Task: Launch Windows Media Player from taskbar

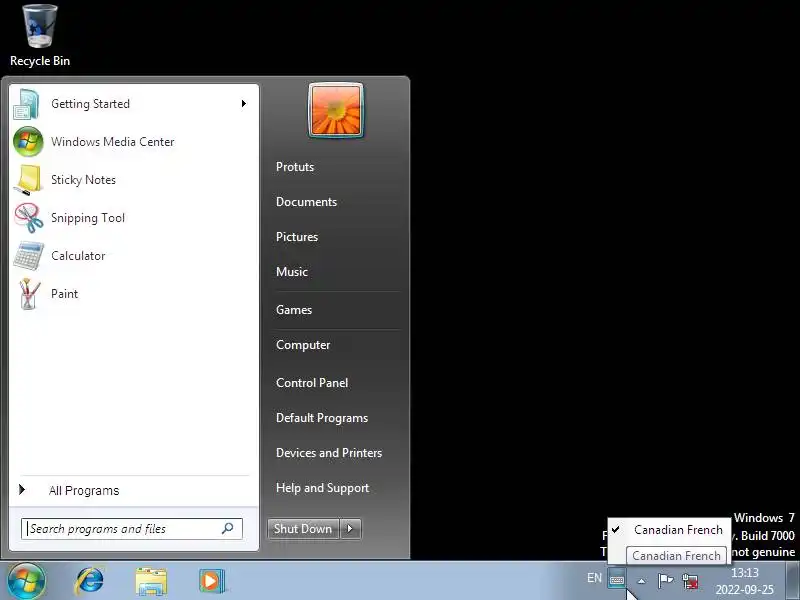Action: [212, 581]
